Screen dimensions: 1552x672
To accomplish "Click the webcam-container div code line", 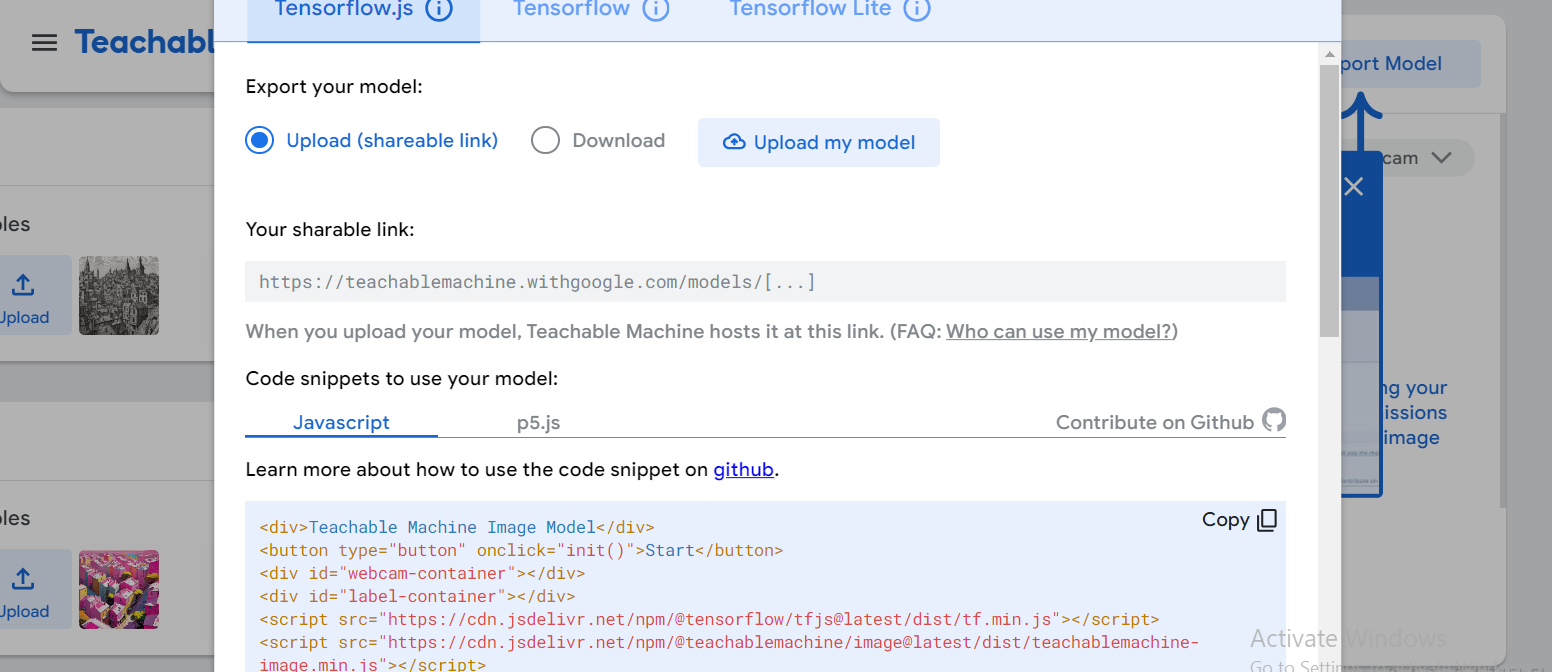I will click(x=422, y=573).
